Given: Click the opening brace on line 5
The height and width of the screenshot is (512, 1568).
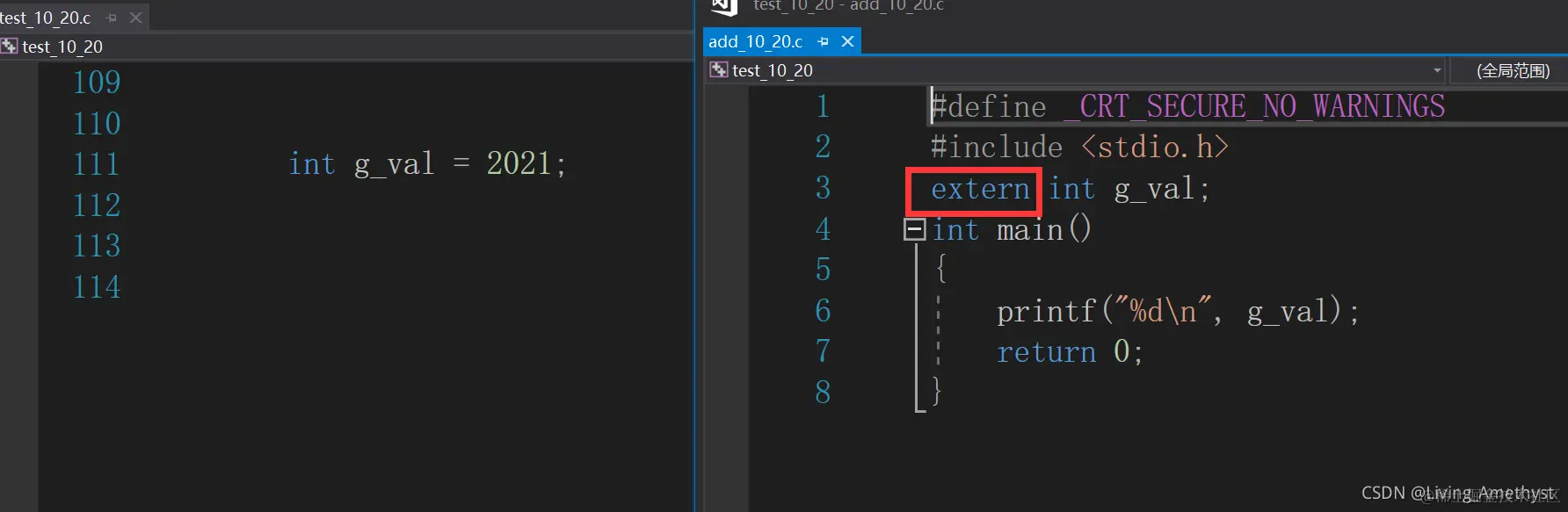Looking at the screenshot, I should [x=940, y=269].
